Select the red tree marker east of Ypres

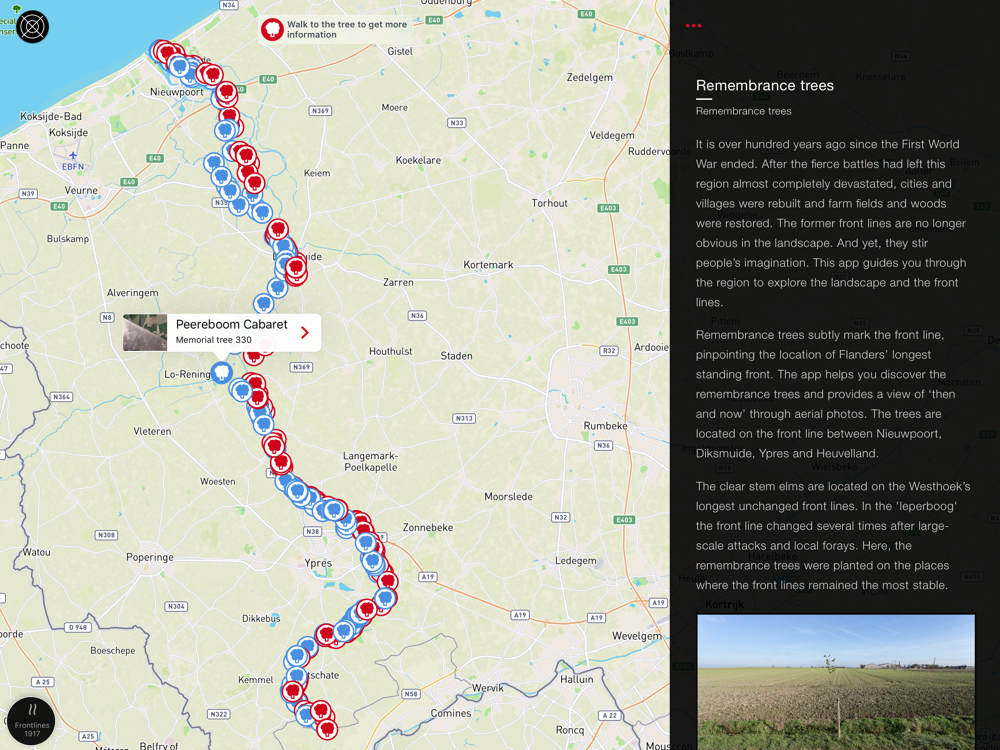[x=387, y=581]
